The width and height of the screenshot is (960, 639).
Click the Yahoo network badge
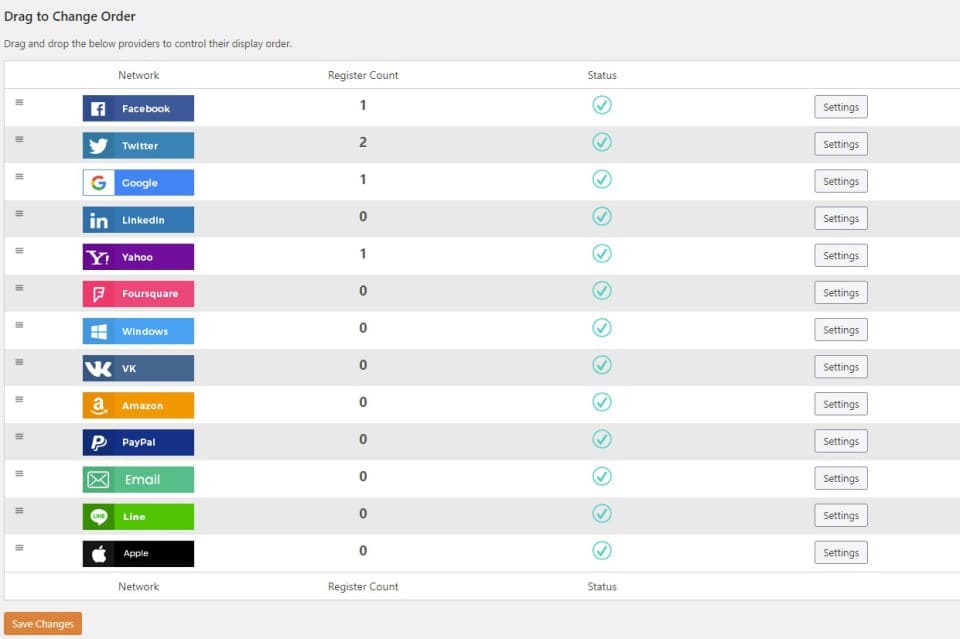click(138, 256)
